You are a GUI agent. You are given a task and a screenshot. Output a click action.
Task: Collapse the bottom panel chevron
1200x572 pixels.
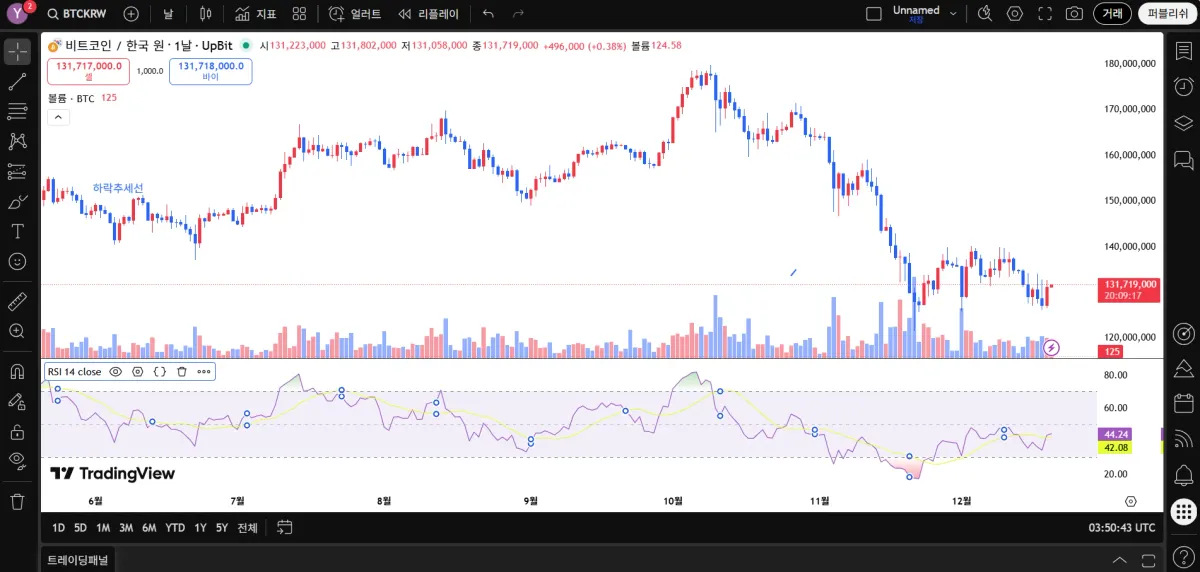(x=1120, y=560)
